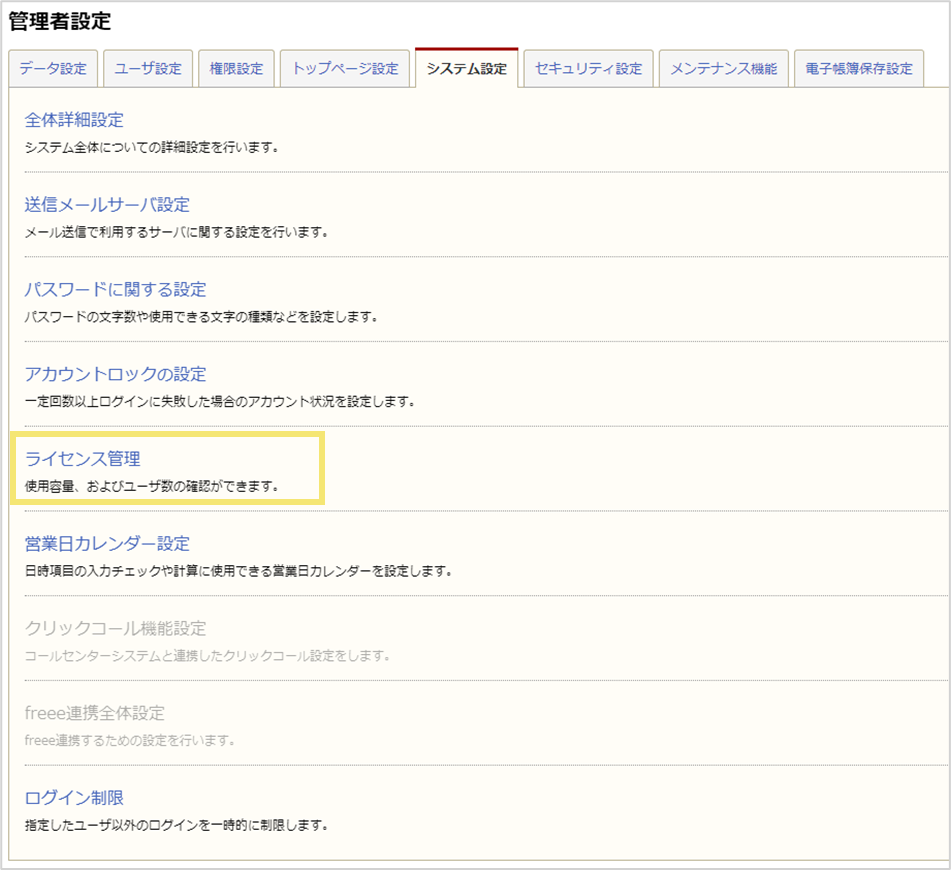Open 営業日カレンダー設定
Image resolution: width=951 pixels, height=870 pixels.
pos(109,543)
